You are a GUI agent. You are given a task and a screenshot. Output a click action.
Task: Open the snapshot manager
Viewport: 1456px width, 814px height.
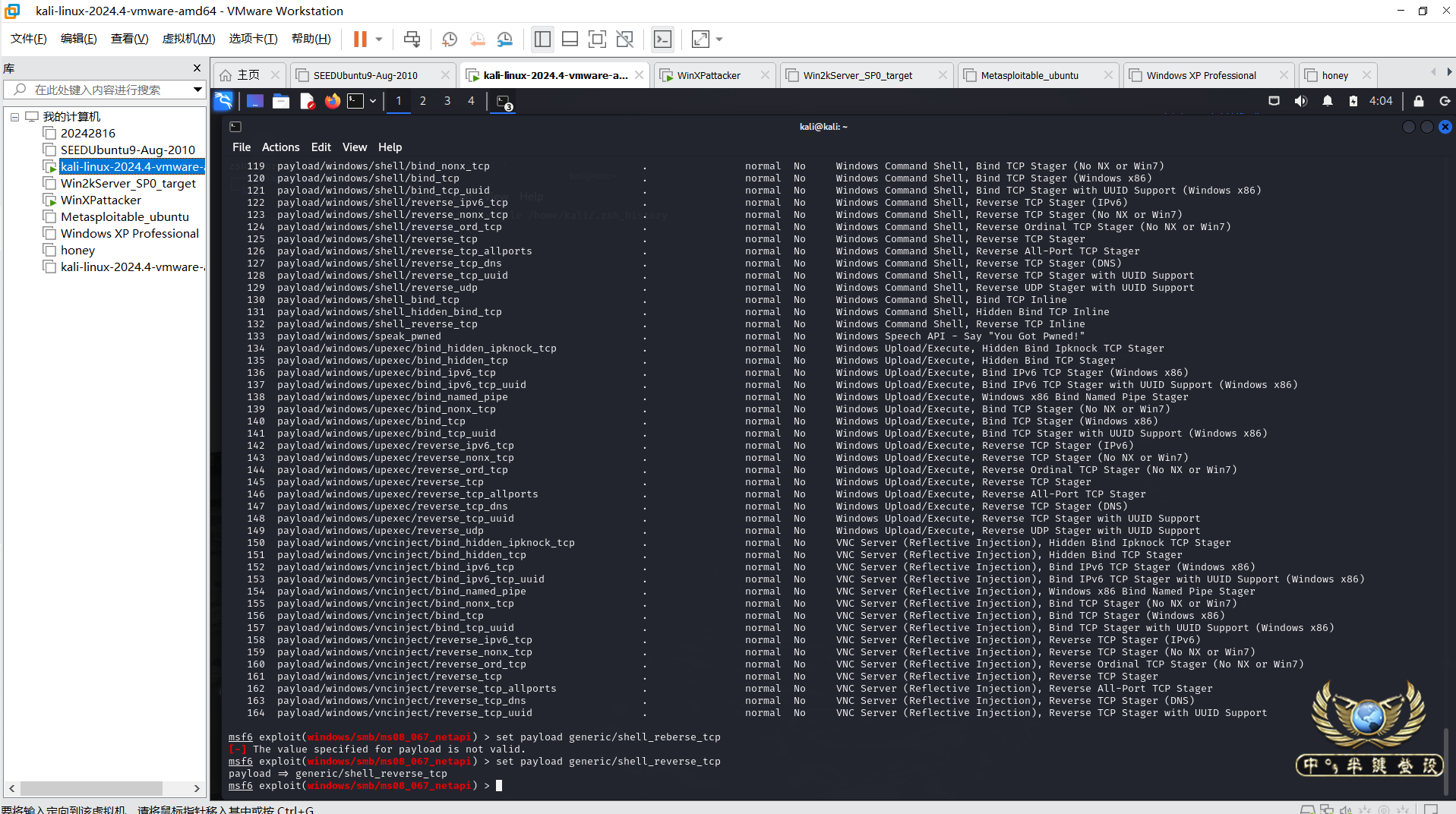pos(504,39)
